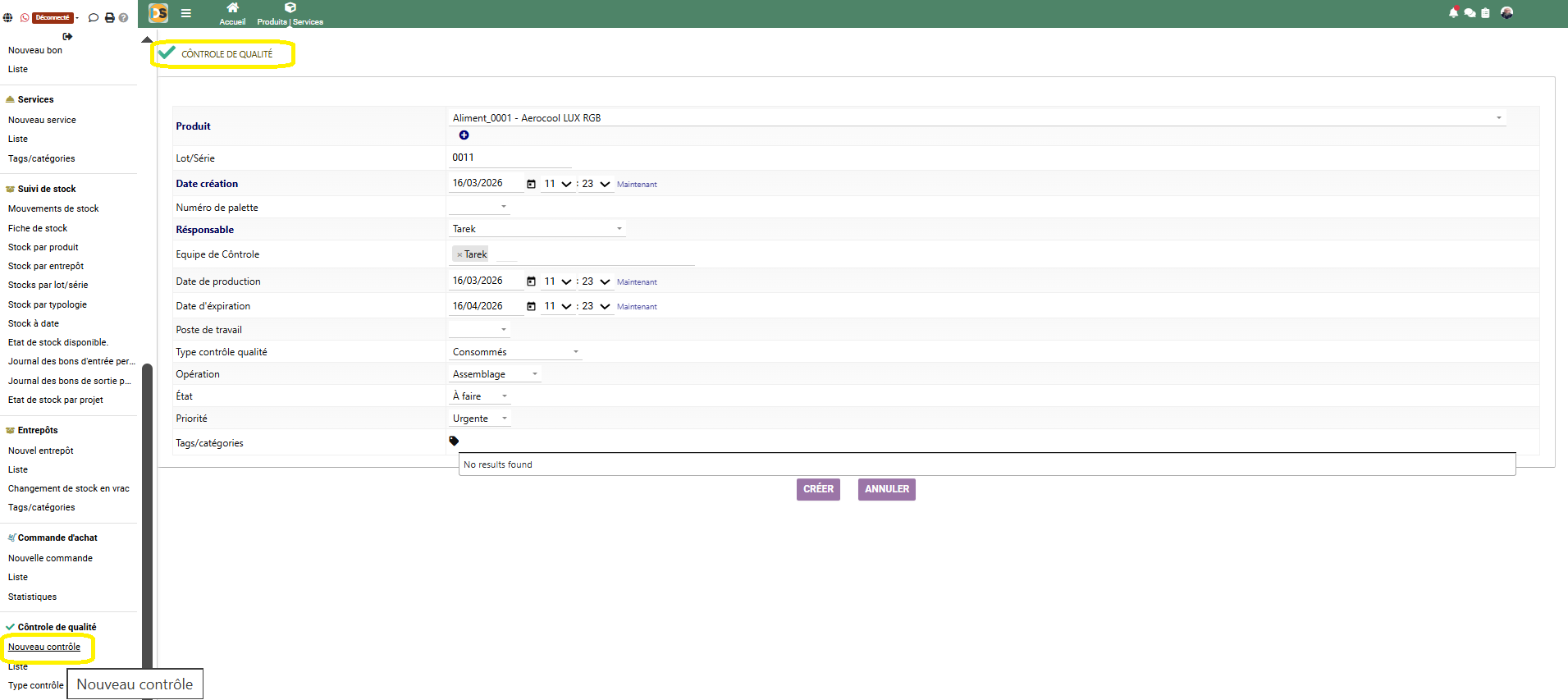Toggle the hamburger menu button

186,13
